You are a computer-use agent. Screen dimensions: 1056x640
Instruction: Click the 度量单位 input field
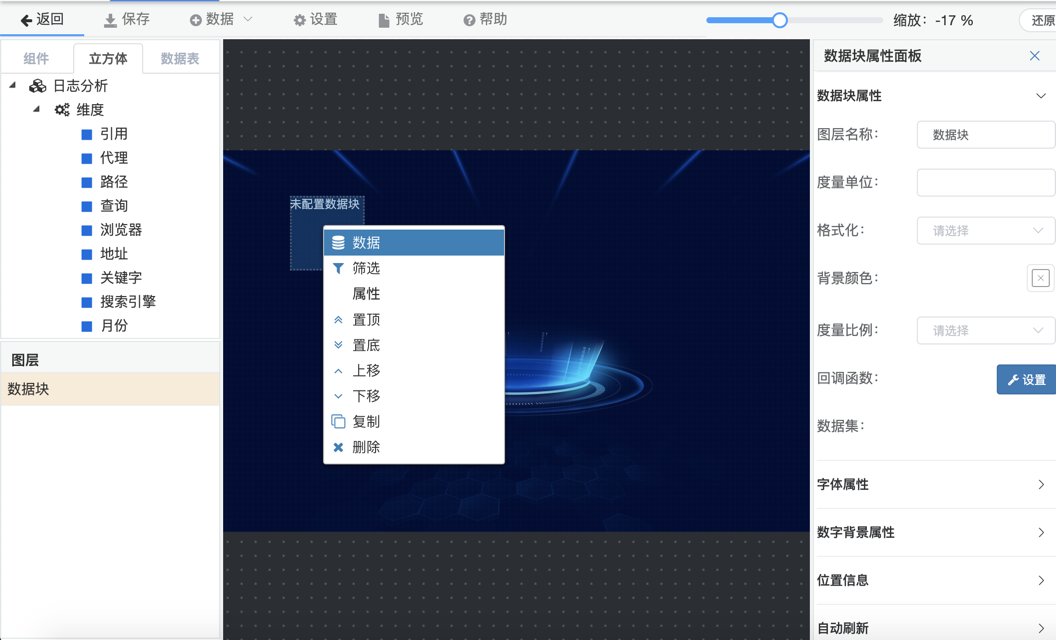(x=985, y=183)
